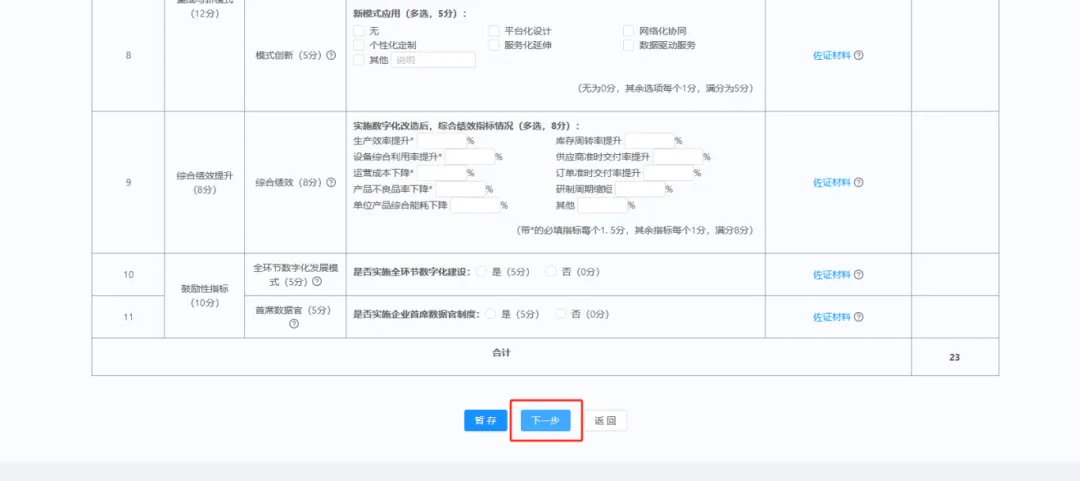Enable the 数据驱动服务 checkbox
This screenshot has height=481, width=1080.
[629, 45]
